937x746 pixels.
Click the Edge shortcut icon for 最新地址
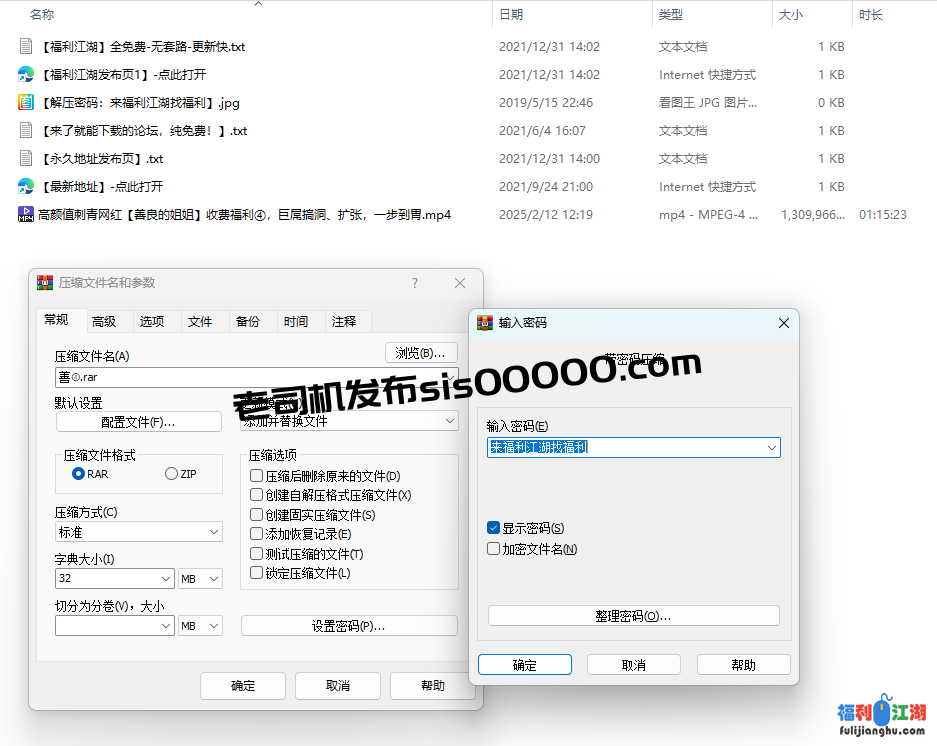pyautogui.click(x=26, y=186)
